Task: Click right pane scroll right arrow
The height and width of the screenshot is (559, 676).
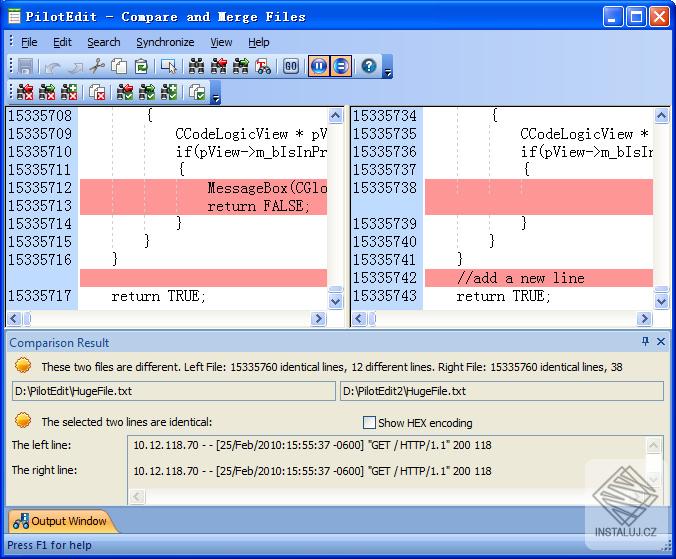Action: pos(644,319)
